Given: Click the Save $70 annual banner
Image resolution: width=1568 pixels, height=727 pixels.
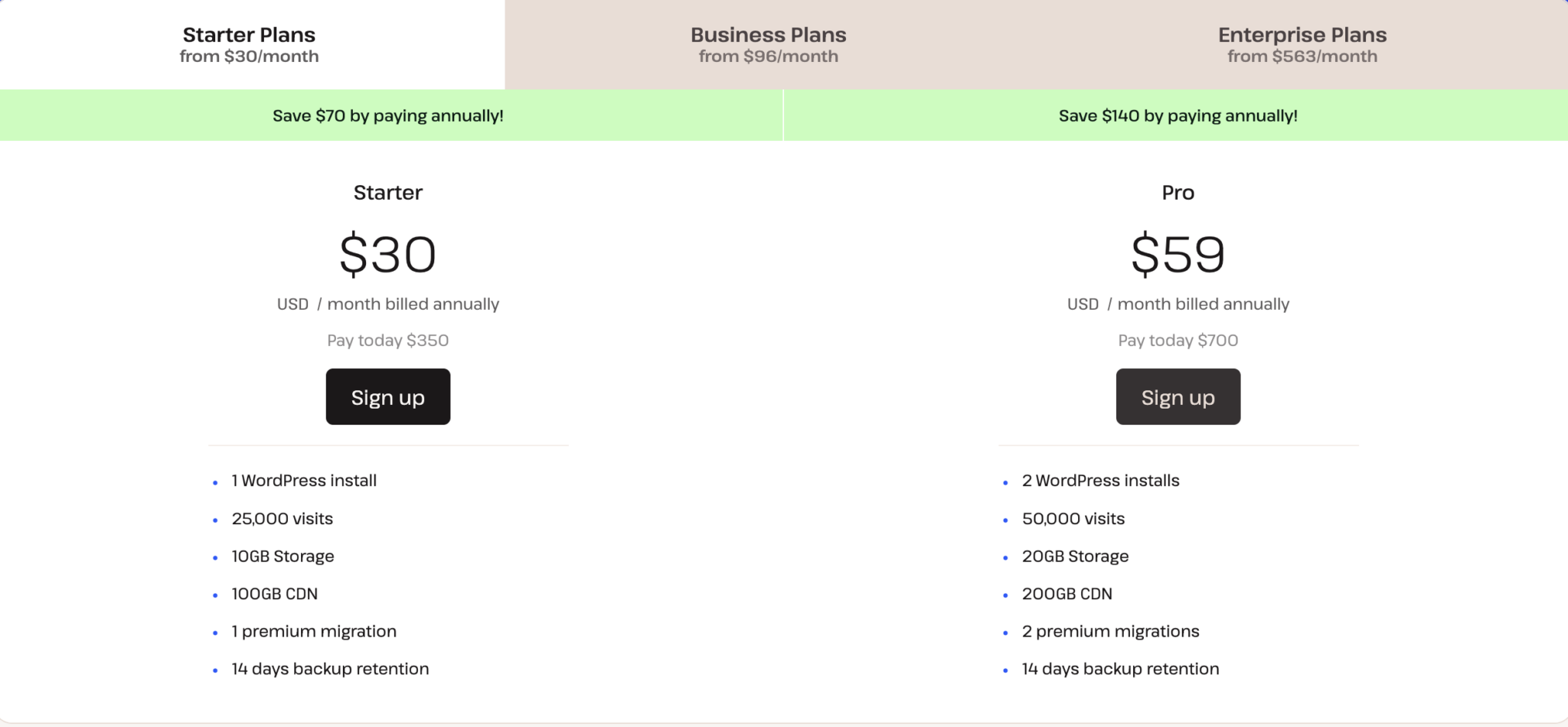Looking at the screenshot, I should (x=389, y=116).
